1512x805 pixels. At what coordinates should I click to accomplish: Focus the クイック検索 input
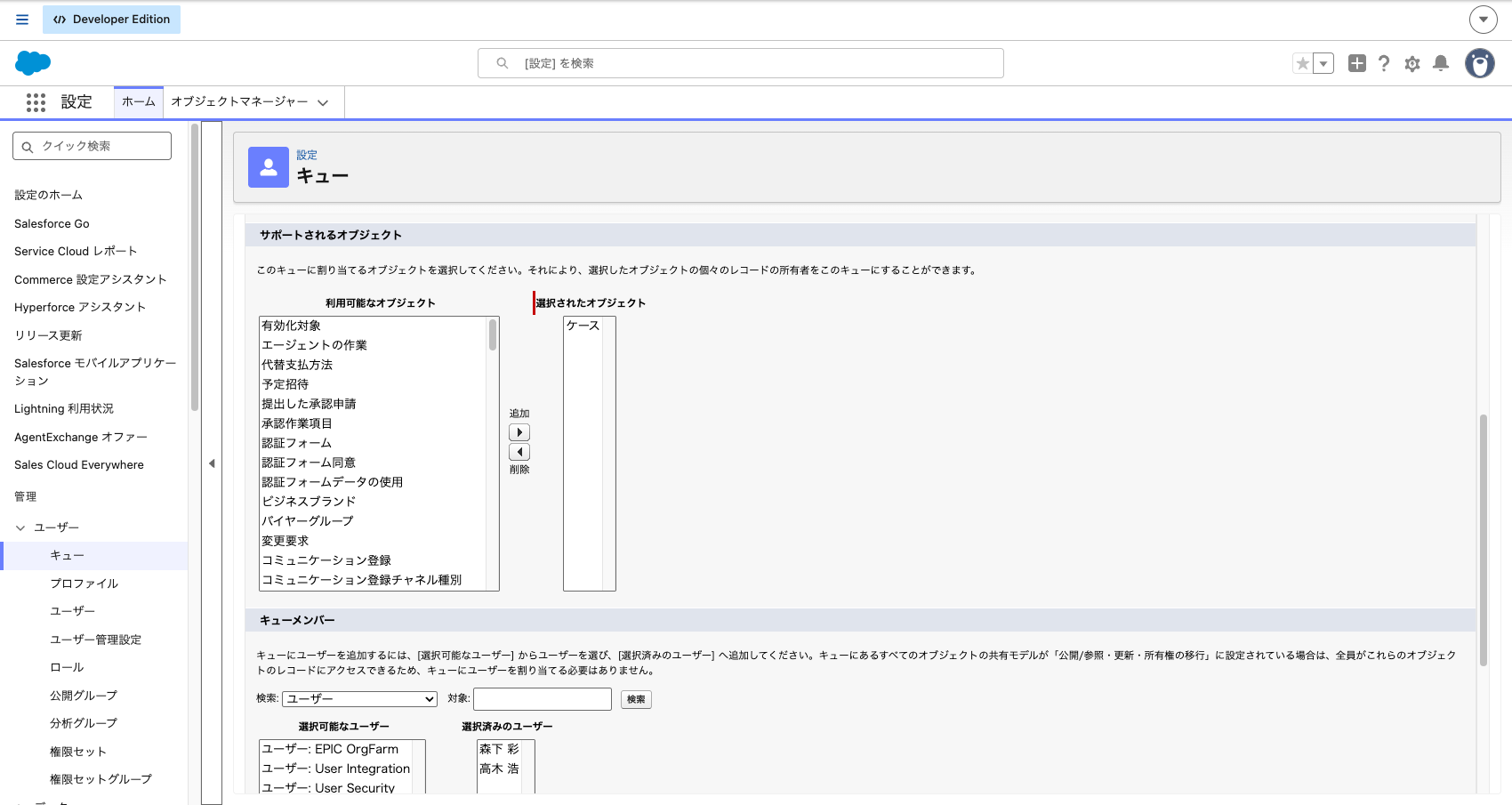(x=92, y=146)
